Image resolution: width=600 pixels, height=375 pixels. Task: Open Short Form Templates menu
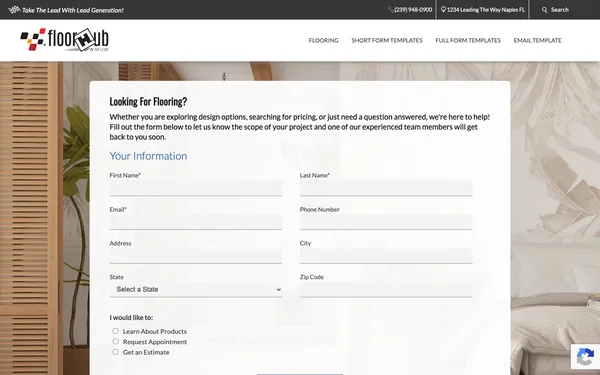387,40
